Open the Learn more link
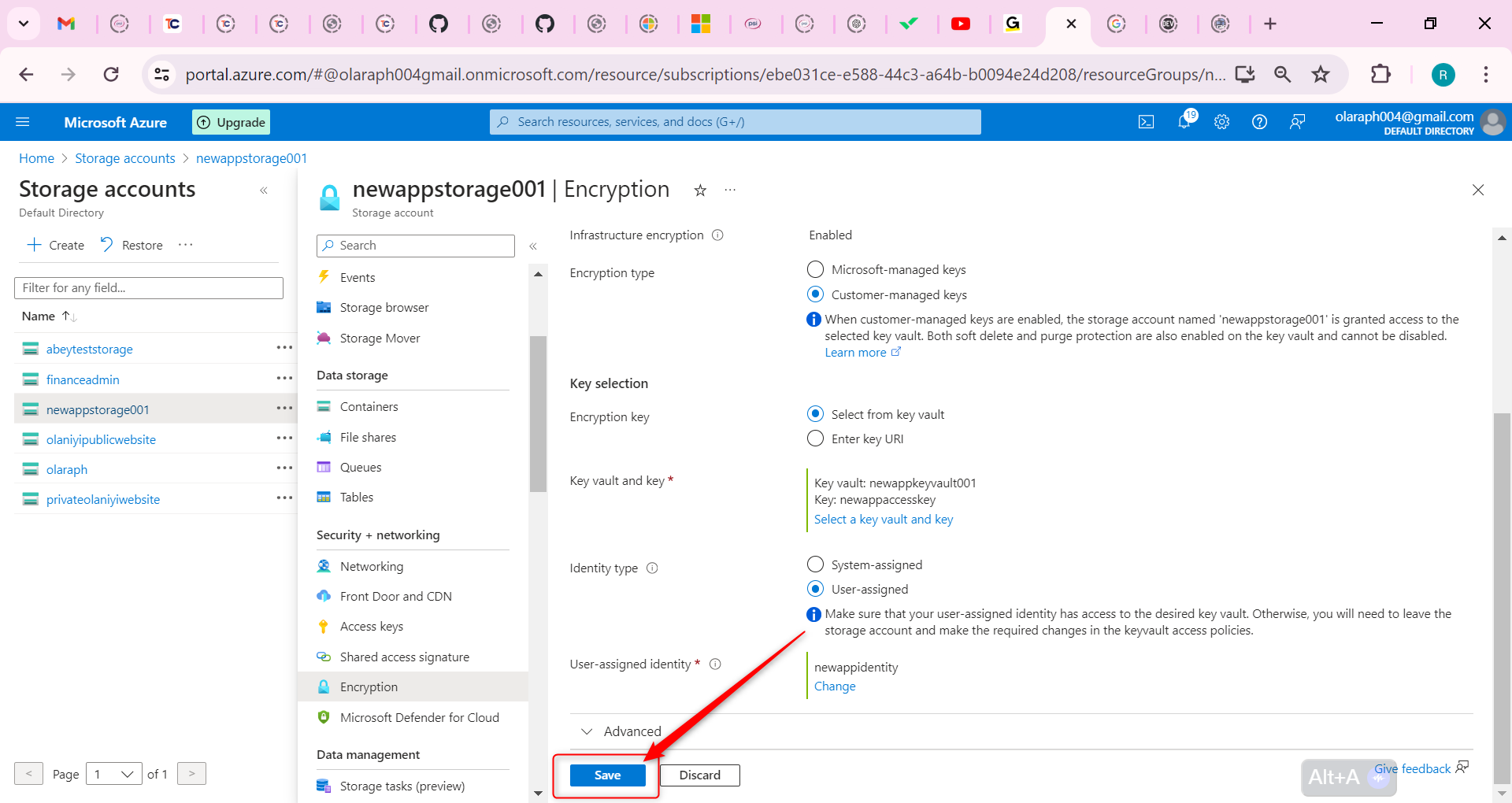 tap(862, 353)
